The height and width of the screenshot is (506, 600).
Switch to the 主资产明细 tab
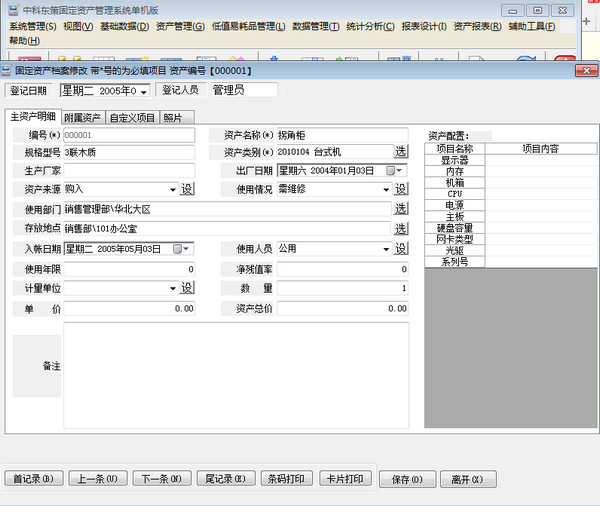point(33,116)
